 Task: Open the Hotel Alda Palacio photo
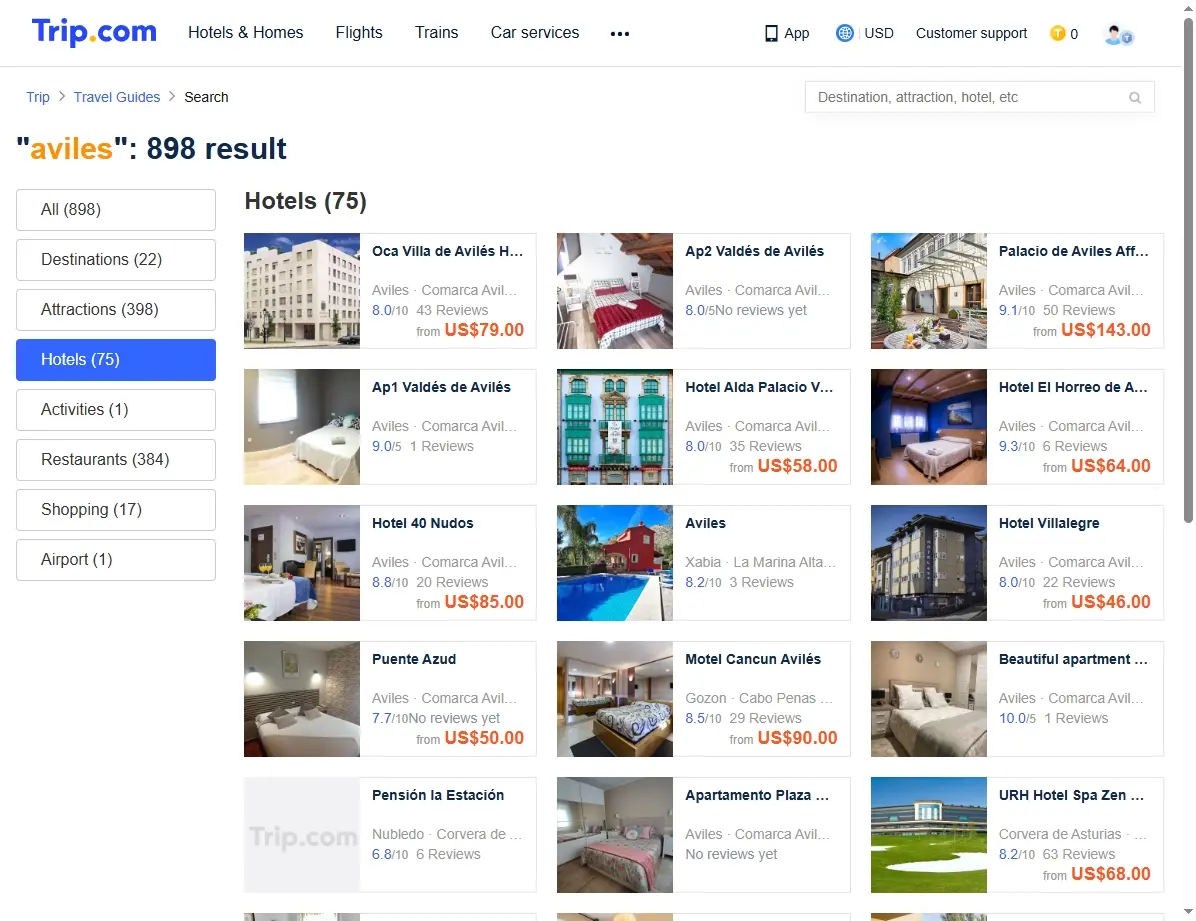615,427
